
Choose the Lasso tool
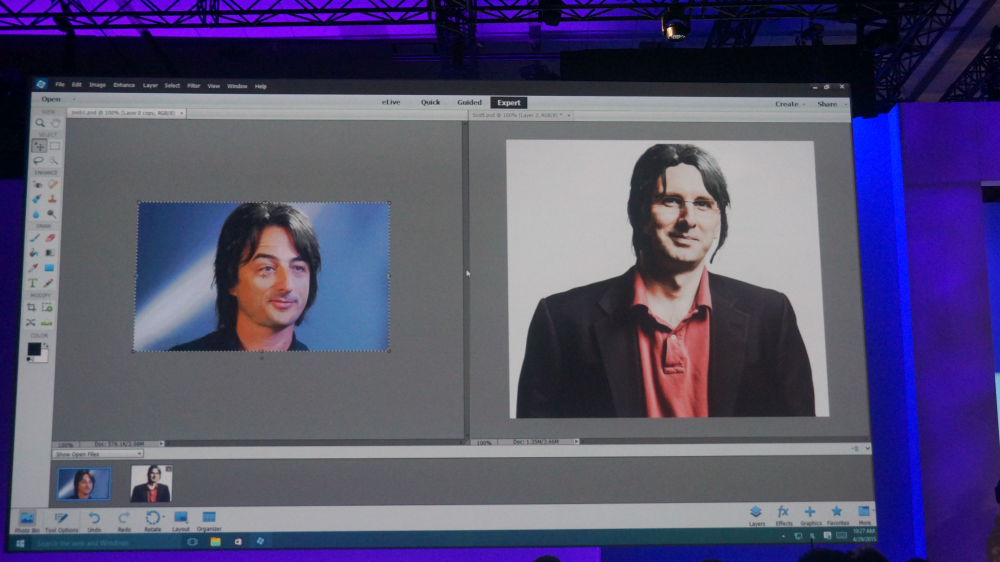[x=39, y=160]
